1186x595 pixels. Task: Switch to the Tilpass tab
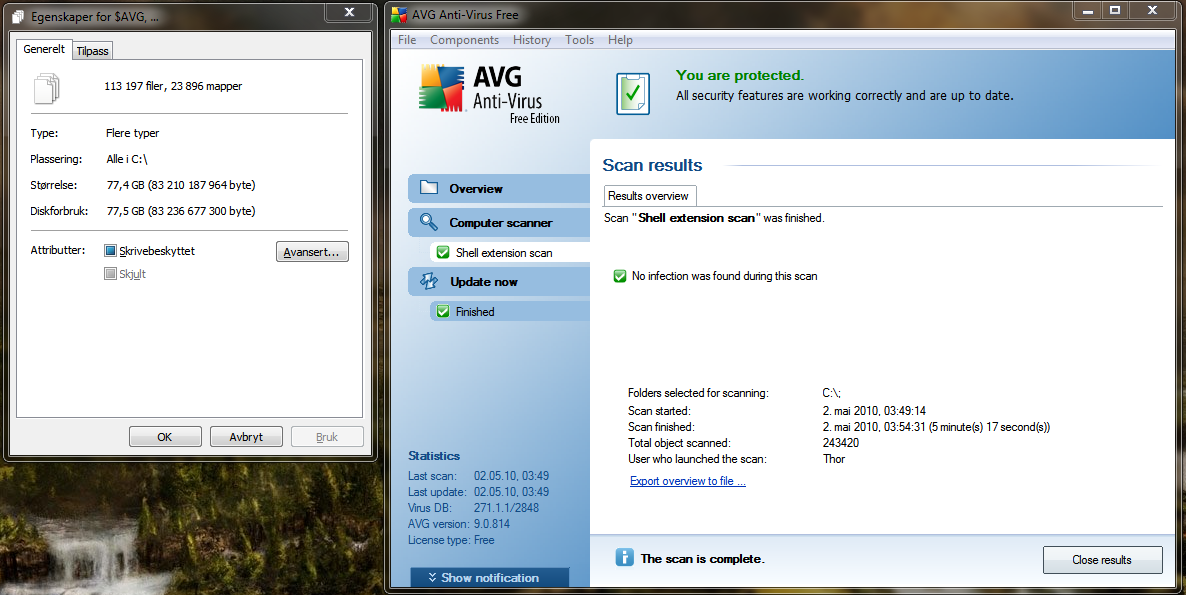92,51
